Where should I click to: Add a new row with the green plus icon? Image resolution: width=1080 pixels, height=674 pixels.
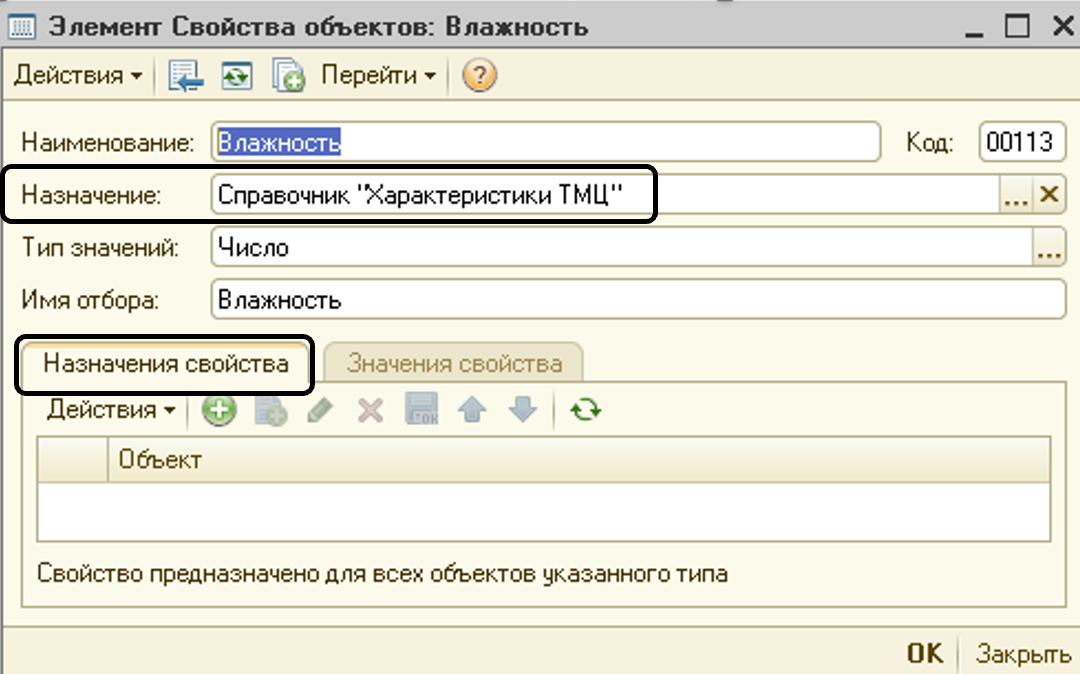coord(218,409)
